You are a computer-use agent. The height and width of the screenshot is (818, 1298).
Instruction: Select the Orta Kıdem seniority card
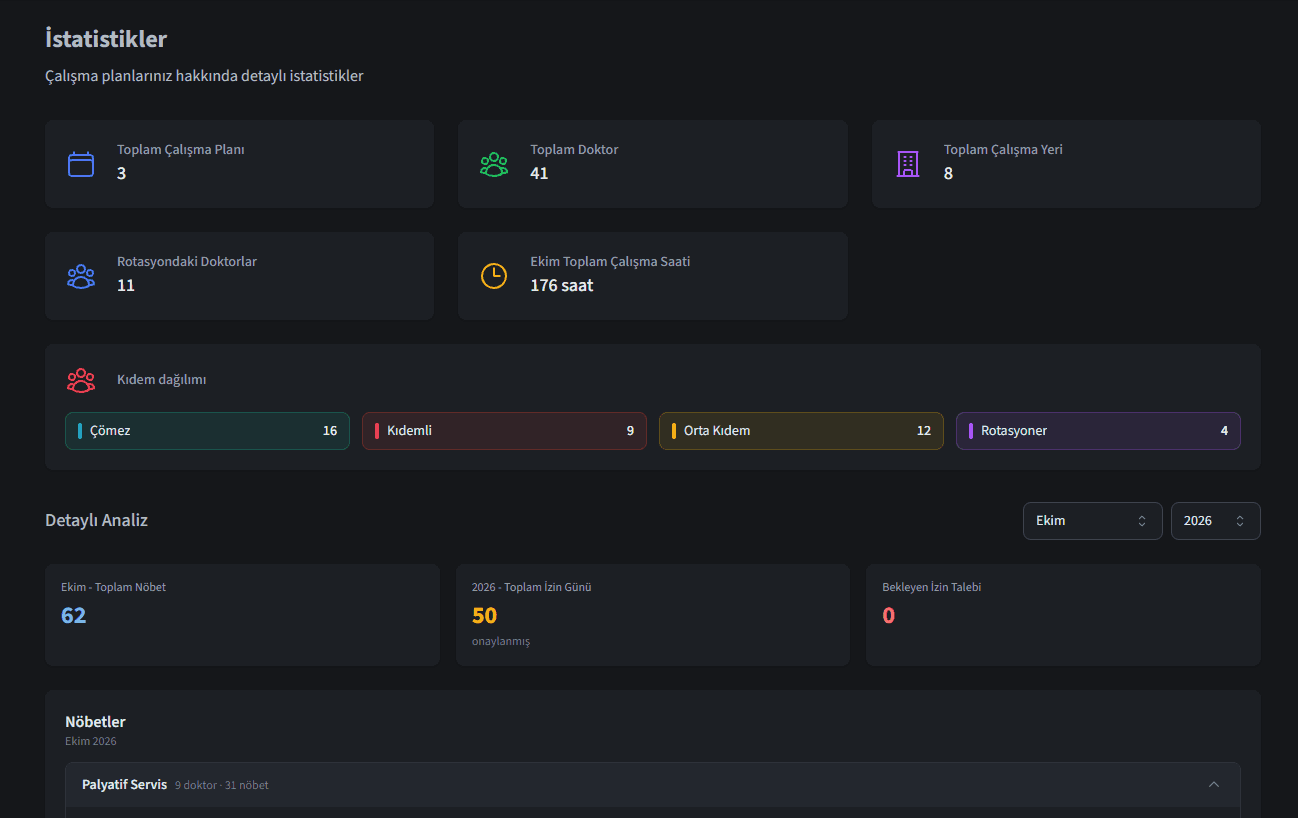801,431
